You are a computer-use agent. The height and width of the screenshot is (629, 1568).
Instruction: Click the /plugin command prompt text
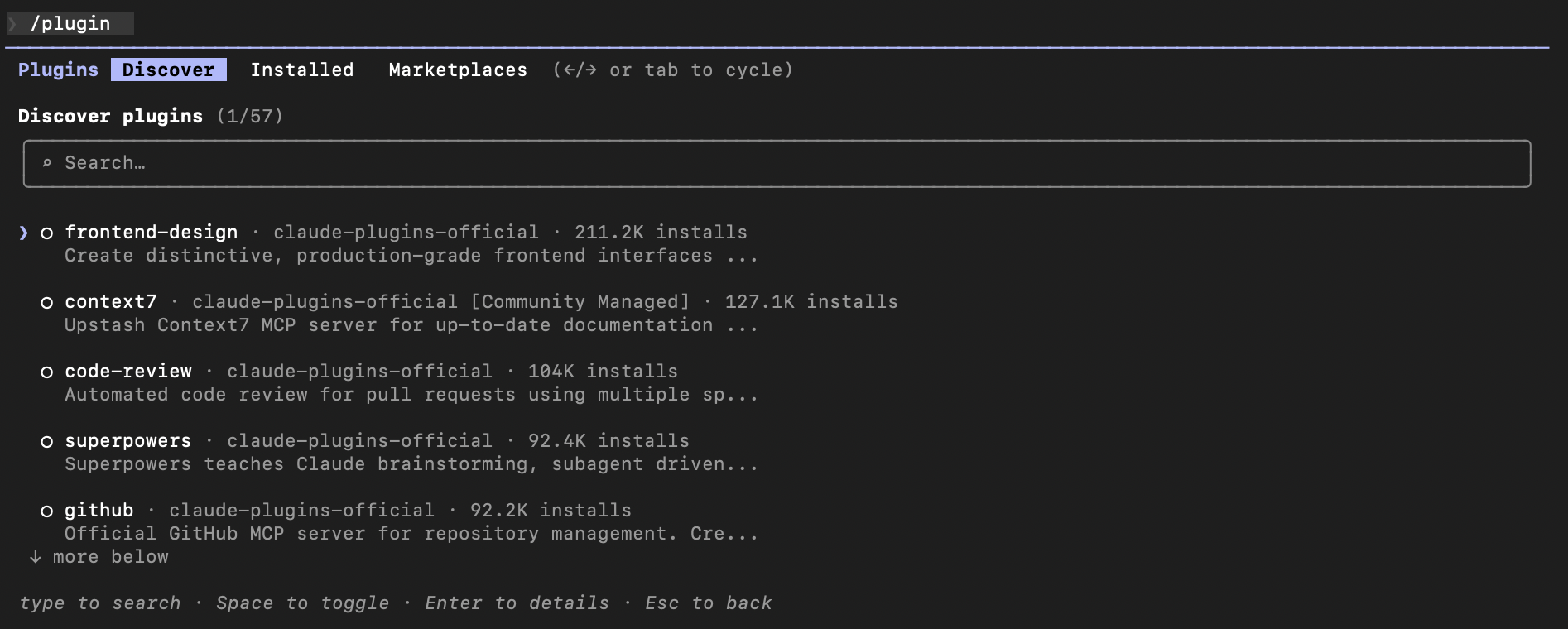[x=70, y=23]
